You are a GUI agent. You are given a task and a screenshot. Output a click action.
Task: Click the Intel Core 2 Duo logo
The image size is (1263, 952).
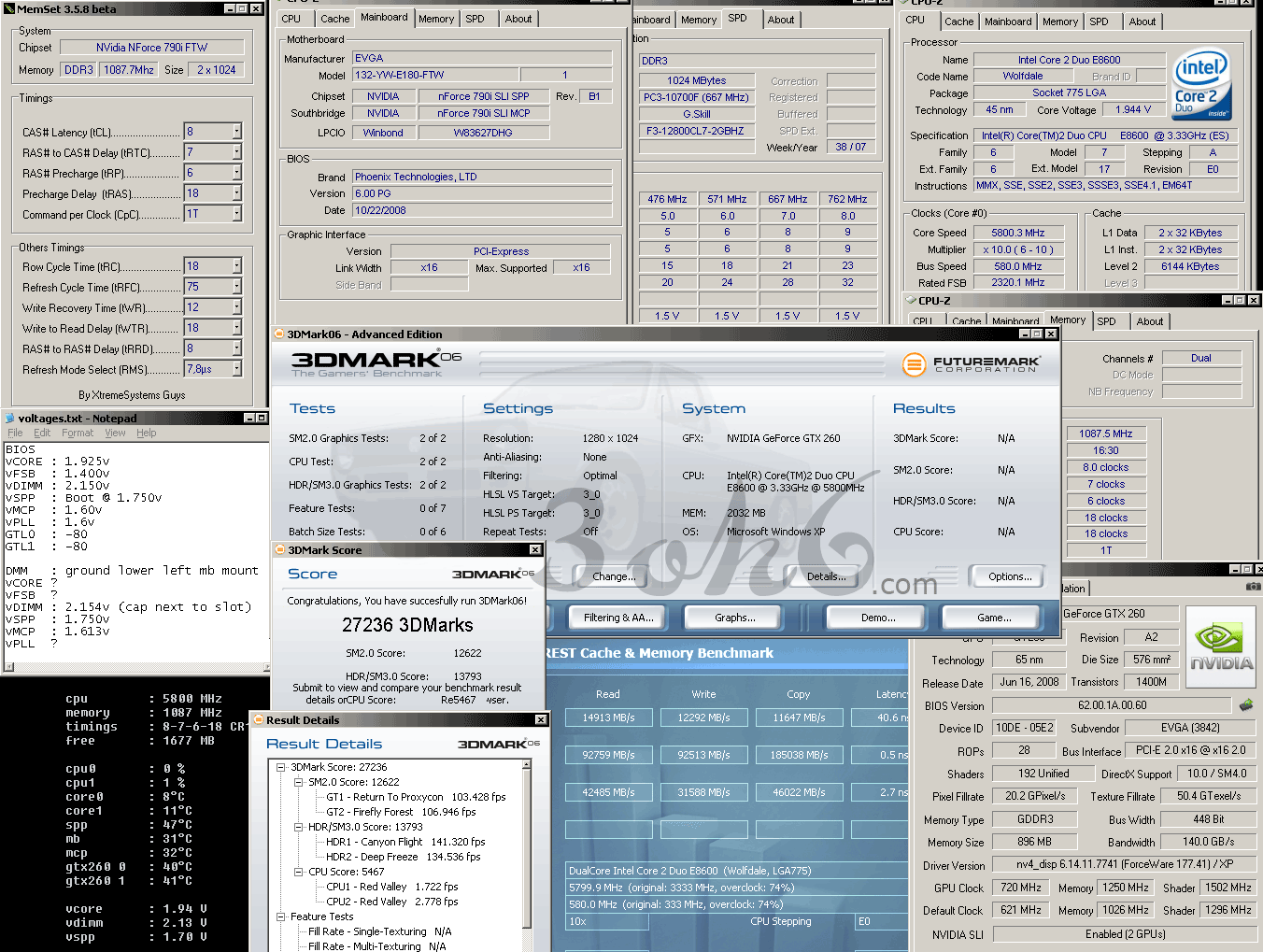pyautogui.click(x=1201, y=85)
